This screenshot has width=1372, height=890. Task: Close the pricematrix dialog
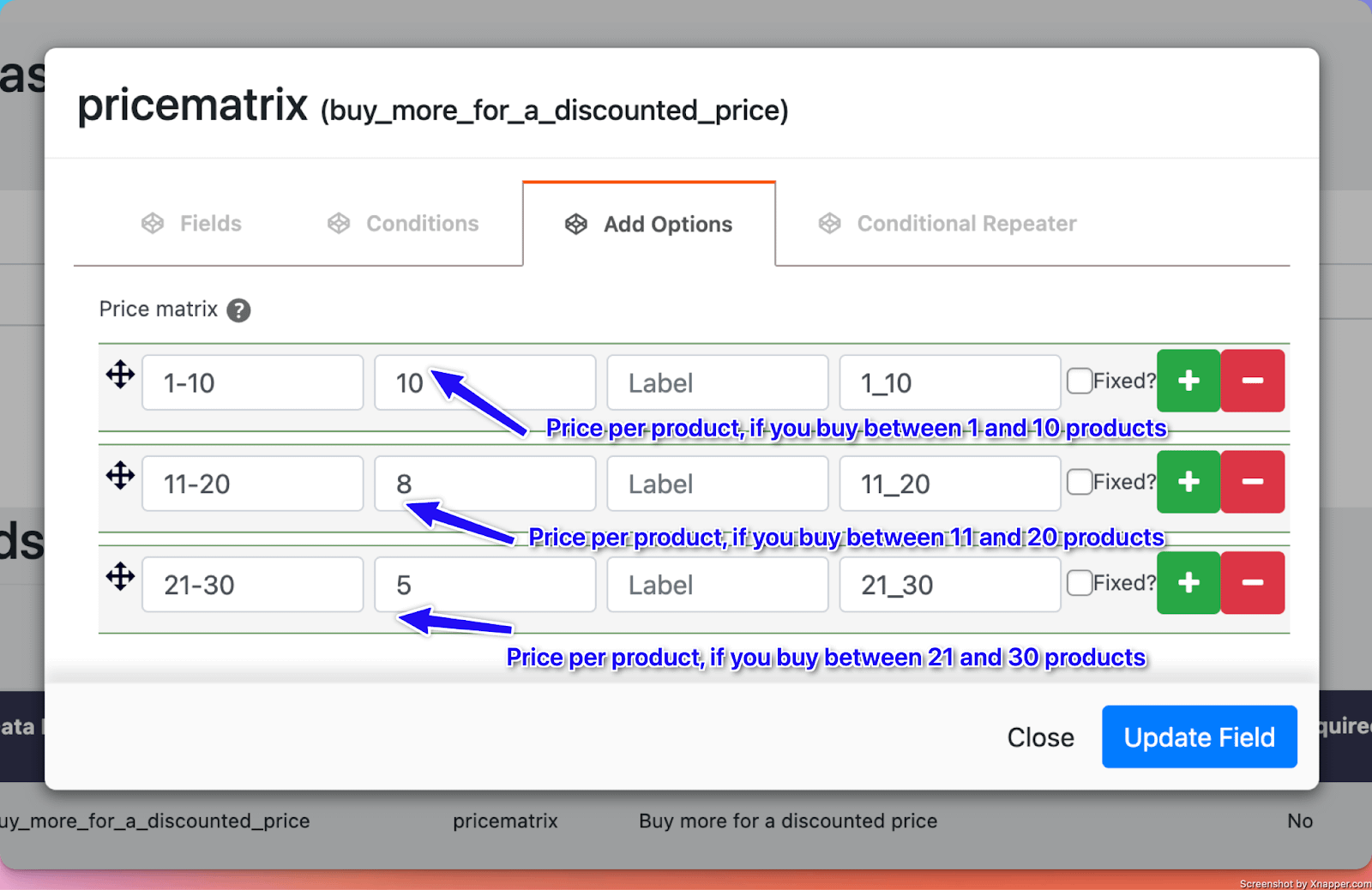(x=1040, y=737)
